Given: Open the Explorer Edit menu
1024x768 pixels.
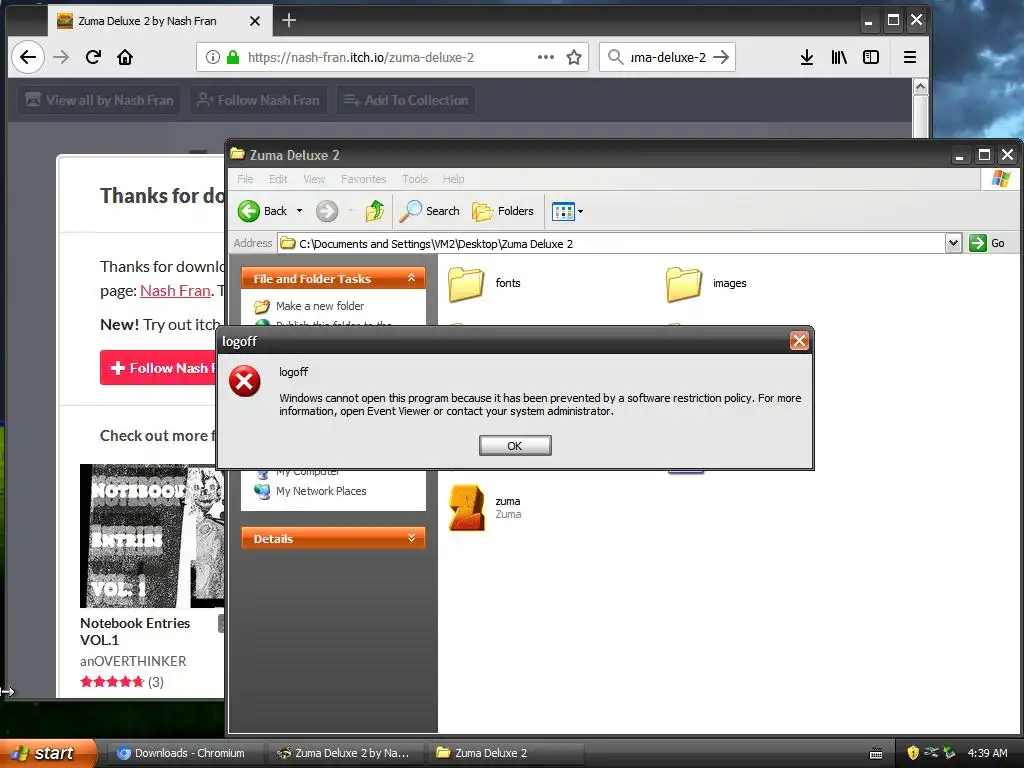Looking at the screenshot, I should (278, 179).
